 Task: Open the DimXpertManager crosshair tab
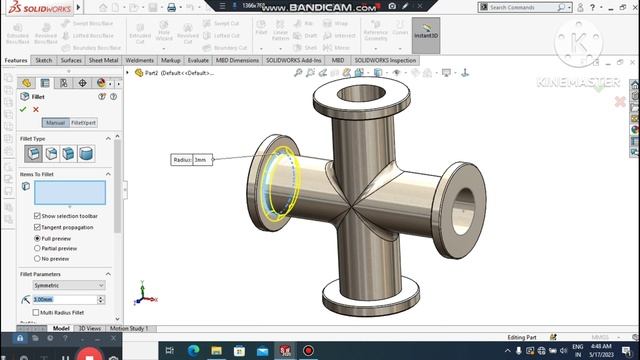pyautogui.click(x=82, y=83)
